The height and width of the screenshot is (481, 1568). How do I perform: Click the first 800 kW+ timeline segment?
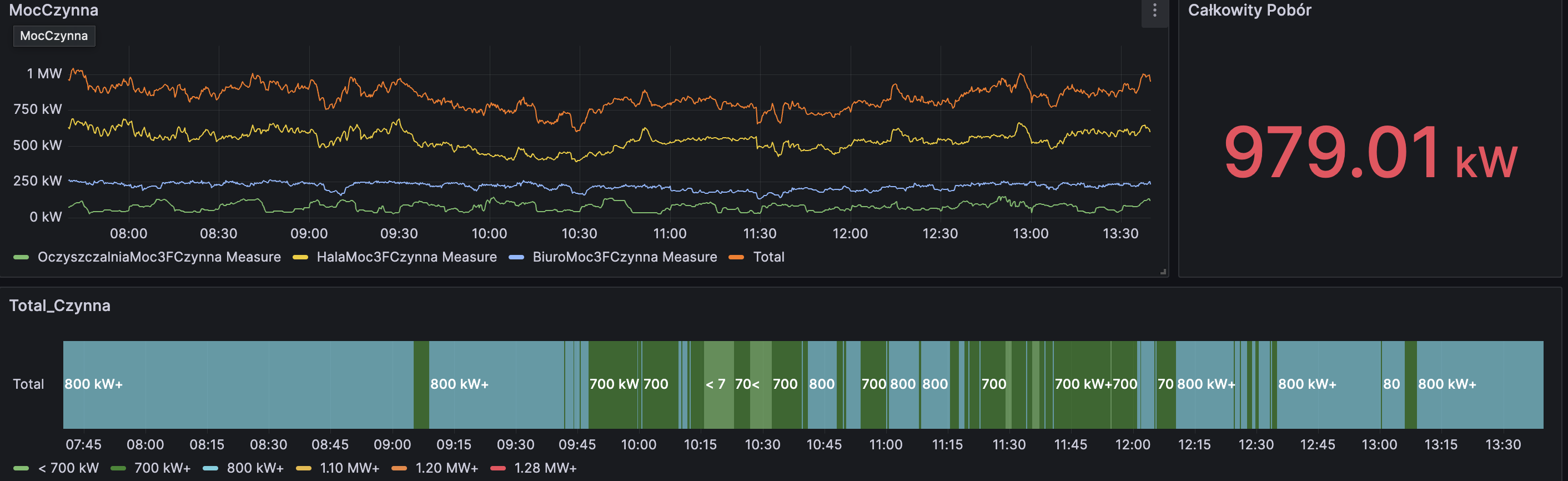pyautogui.click(x=238, y=385)
